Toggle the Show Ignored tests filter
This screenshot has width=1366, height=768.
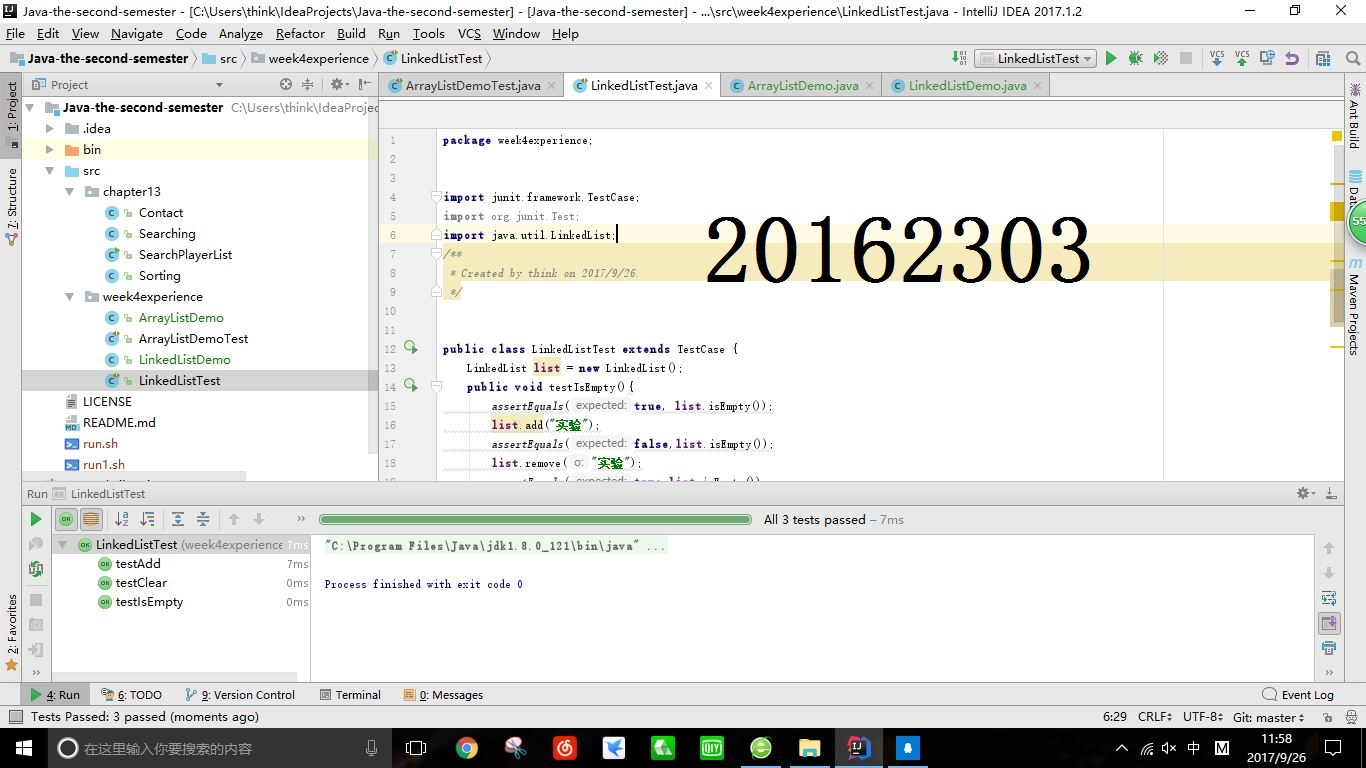click(x=91, y=519)
